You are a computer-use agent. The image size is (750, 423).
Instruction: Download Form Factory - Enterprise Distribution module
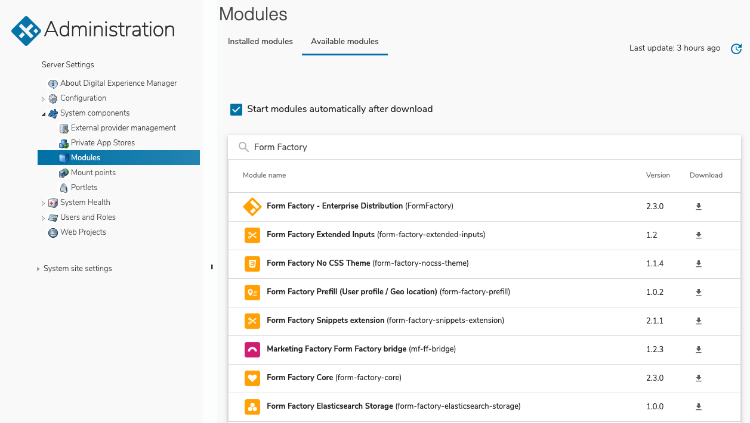click(x=698, y=206)
